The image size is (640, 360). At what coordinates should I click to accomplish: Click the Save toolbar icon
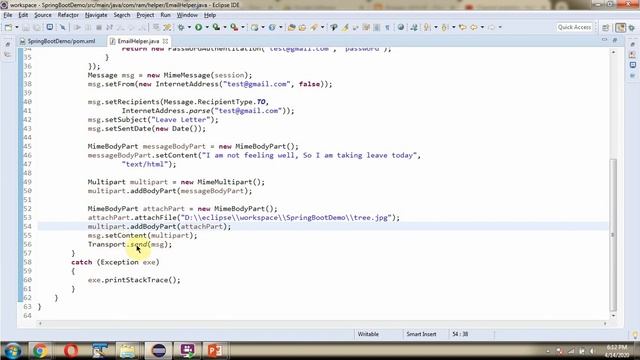pyautogui.click(x=26, y=27)
